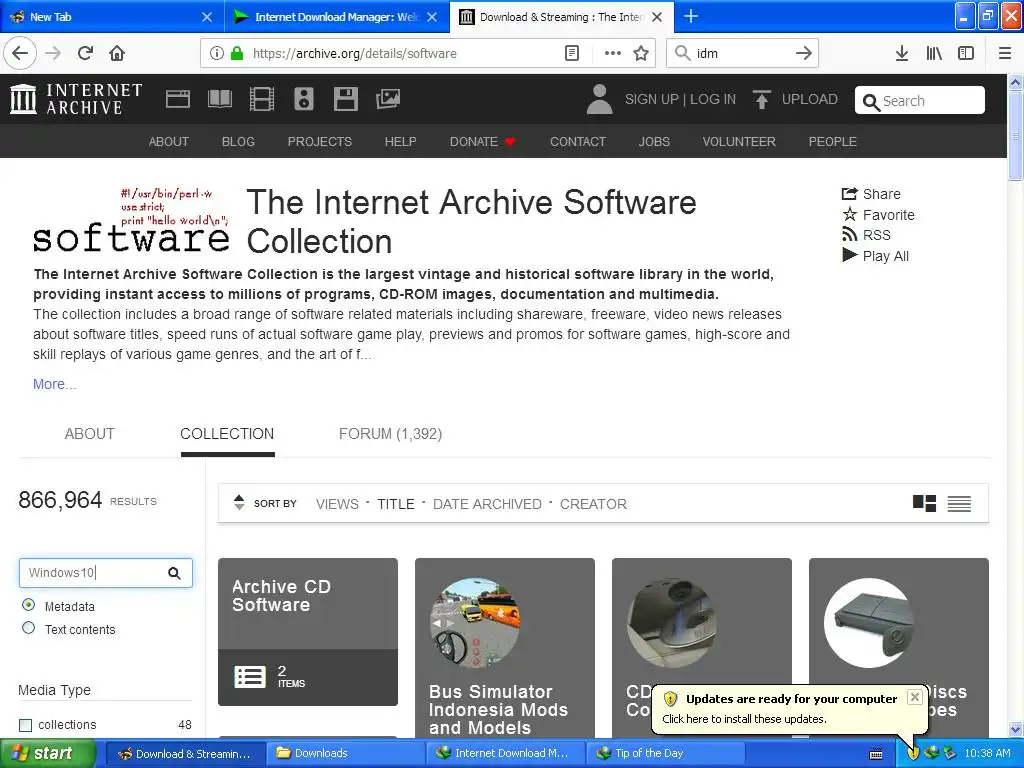Open a new browser tab
Screen dimensions: 1024x768
coord(691,16)
